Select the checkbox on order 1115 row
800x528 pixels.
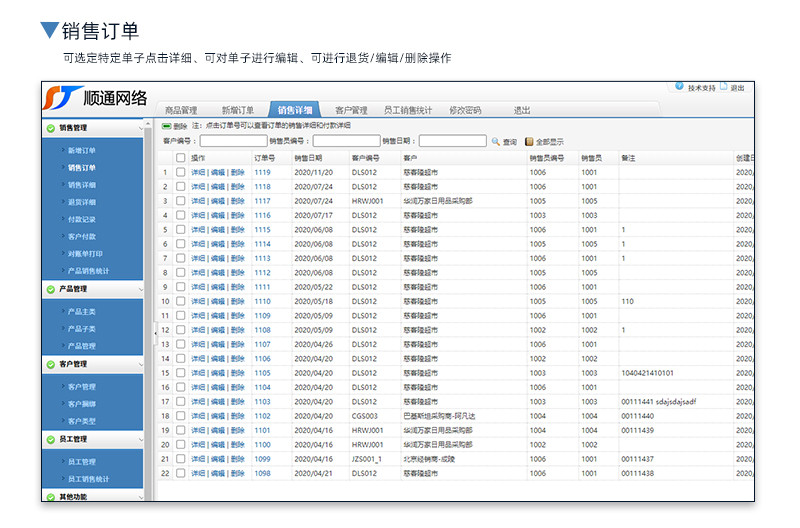[x=181, y=229]
